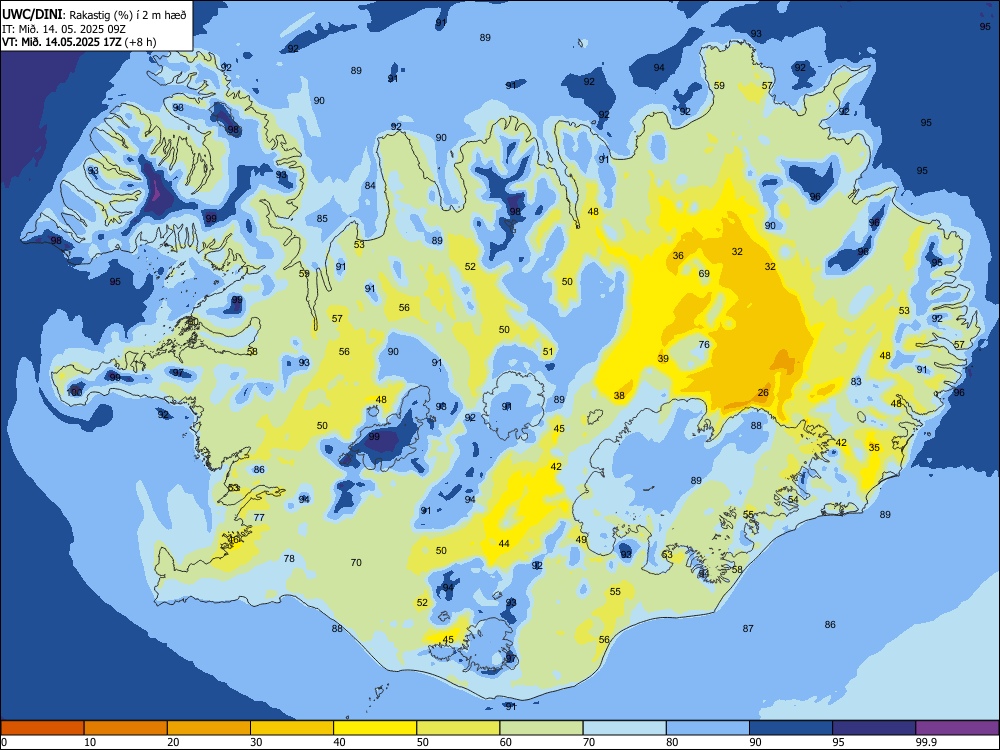Viewport: 1000px width, 750px height.
Task: Click the '20' legend scale label
Action: 173,742
